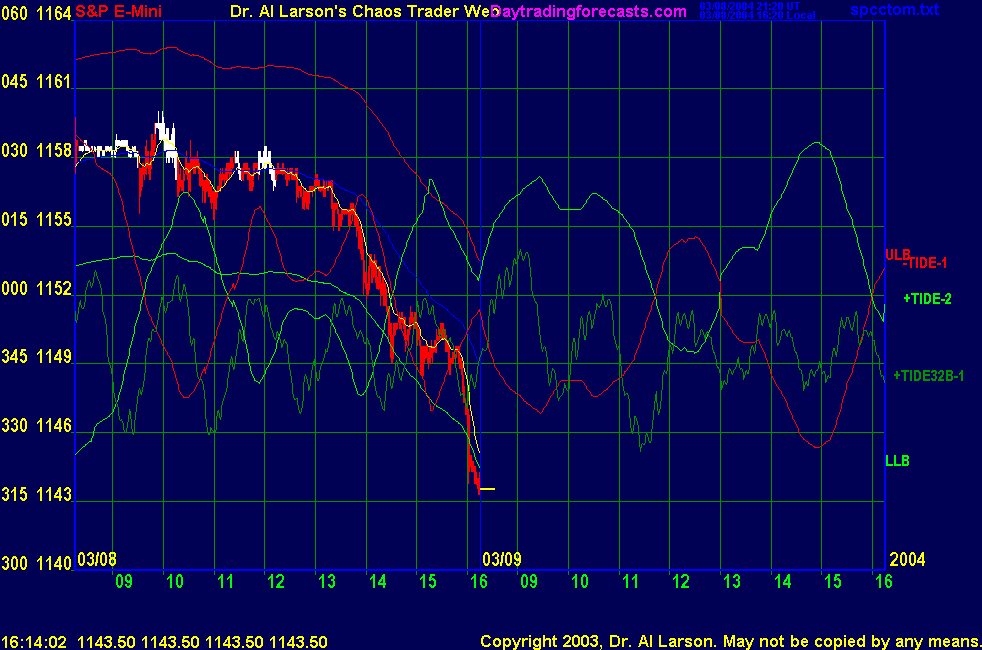This screenshot has width=982, height=650.
Task: Click the 03/09 date marker
Action: (x=502, y=558)
